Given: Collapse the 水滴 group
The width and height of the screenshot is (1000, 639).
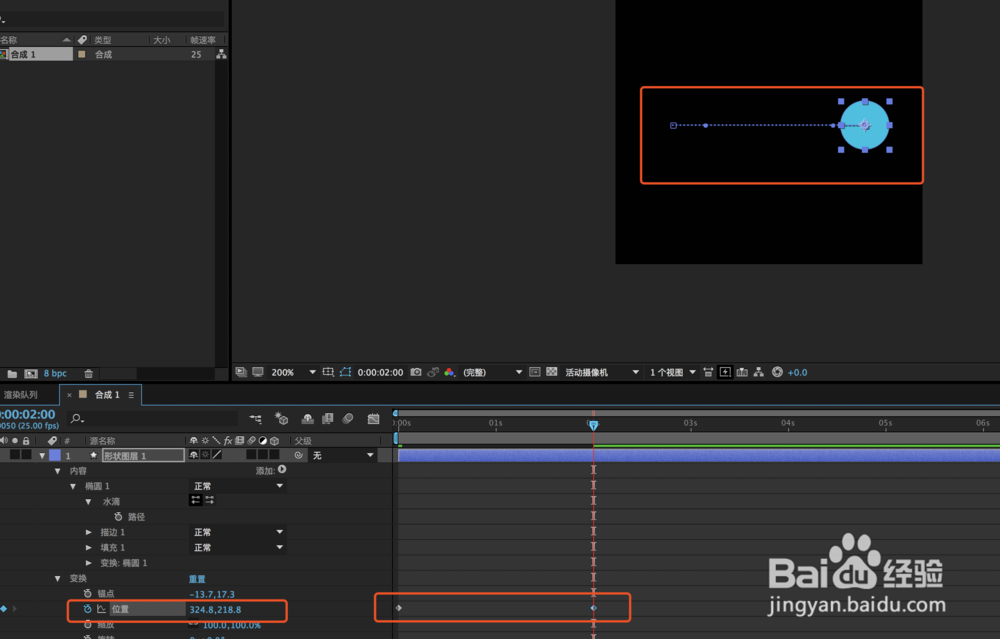Looking at the screenshot, I should 88,501.
